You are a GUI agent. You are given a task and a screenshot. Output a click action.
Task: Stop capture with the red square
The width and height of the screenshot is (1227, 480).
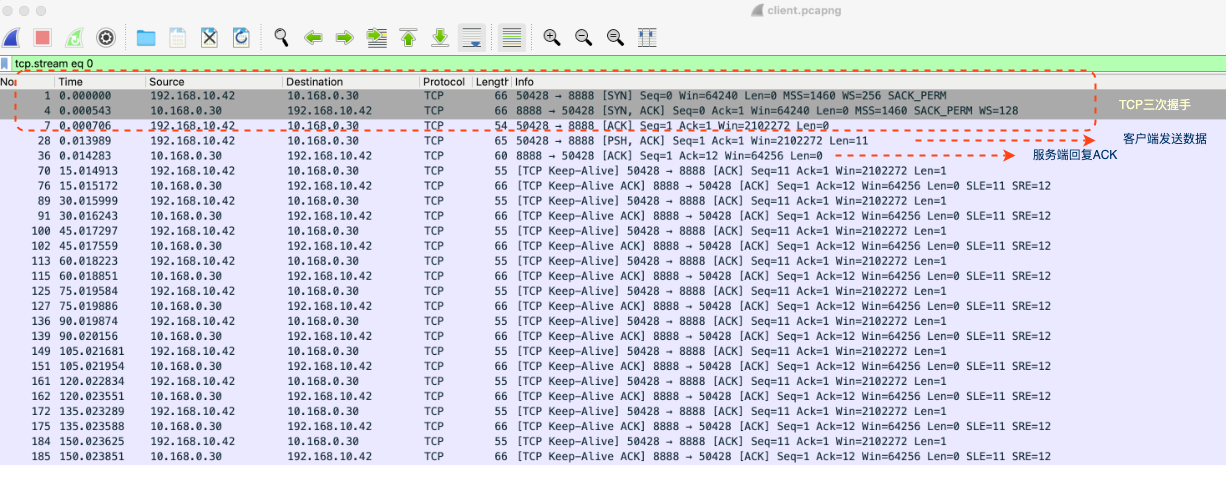click(x=43, y=38)
